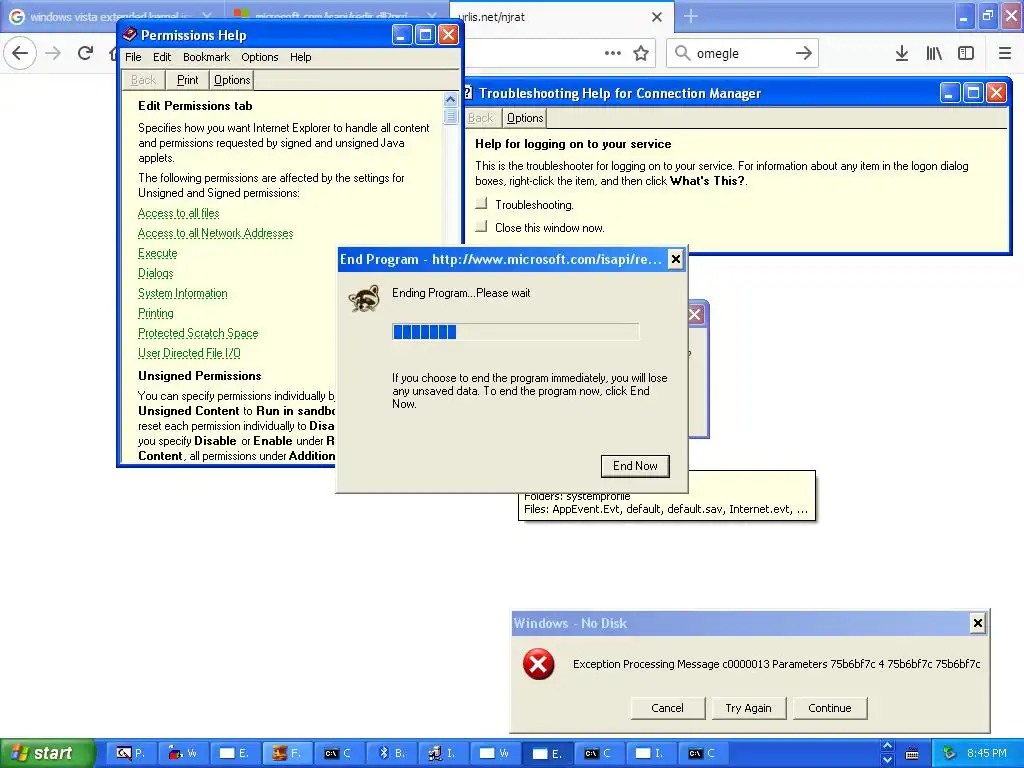This screenshot has height=768, width=1024.
Task: Open the User Directed File I/O link
Action: coord(189,353)
